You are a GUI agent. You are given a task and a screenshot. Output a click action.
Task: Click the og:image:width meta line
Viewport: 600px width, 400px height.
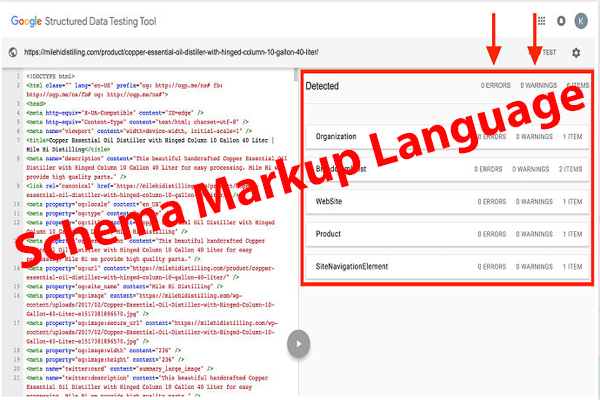click(104, 350)
